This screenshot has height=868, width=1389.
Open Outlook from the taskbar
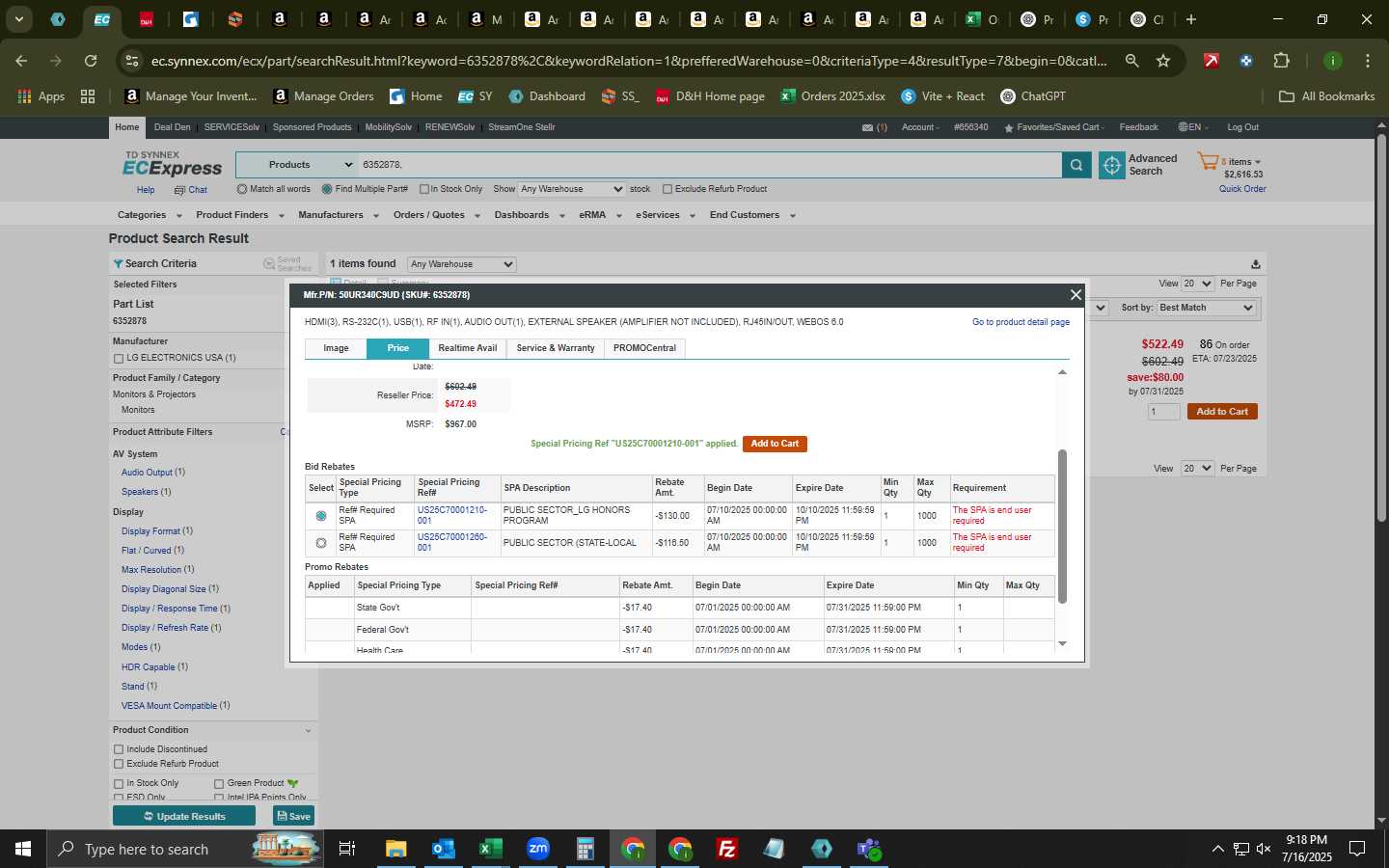(443, 849)
